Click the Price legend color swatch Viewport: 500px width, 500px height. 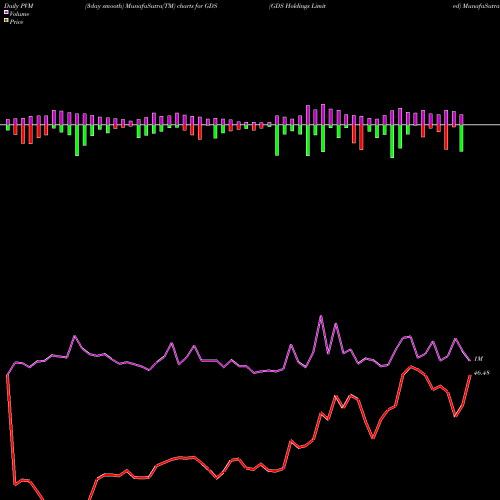coord(6,21)
